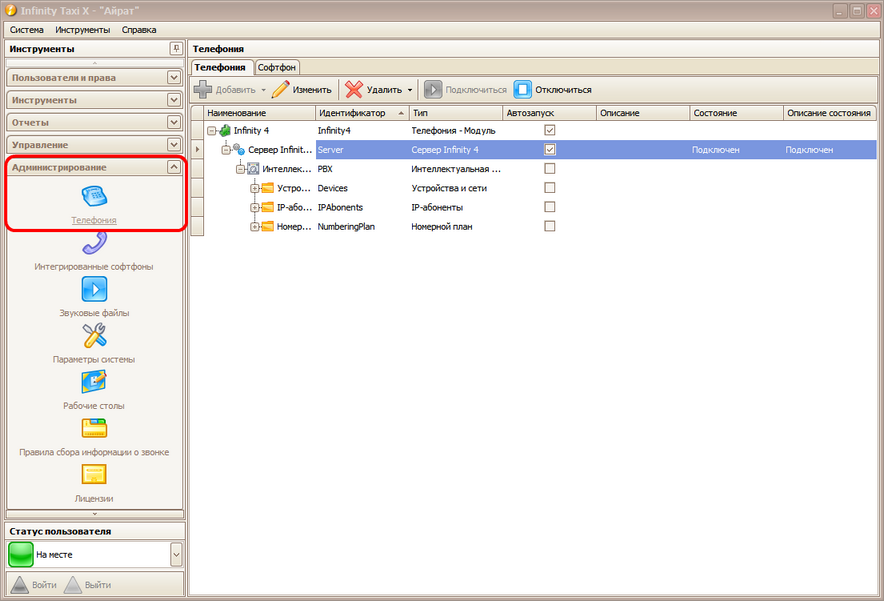
Task: Click the NumberingPlan folder icon
Action: [267, 226]
